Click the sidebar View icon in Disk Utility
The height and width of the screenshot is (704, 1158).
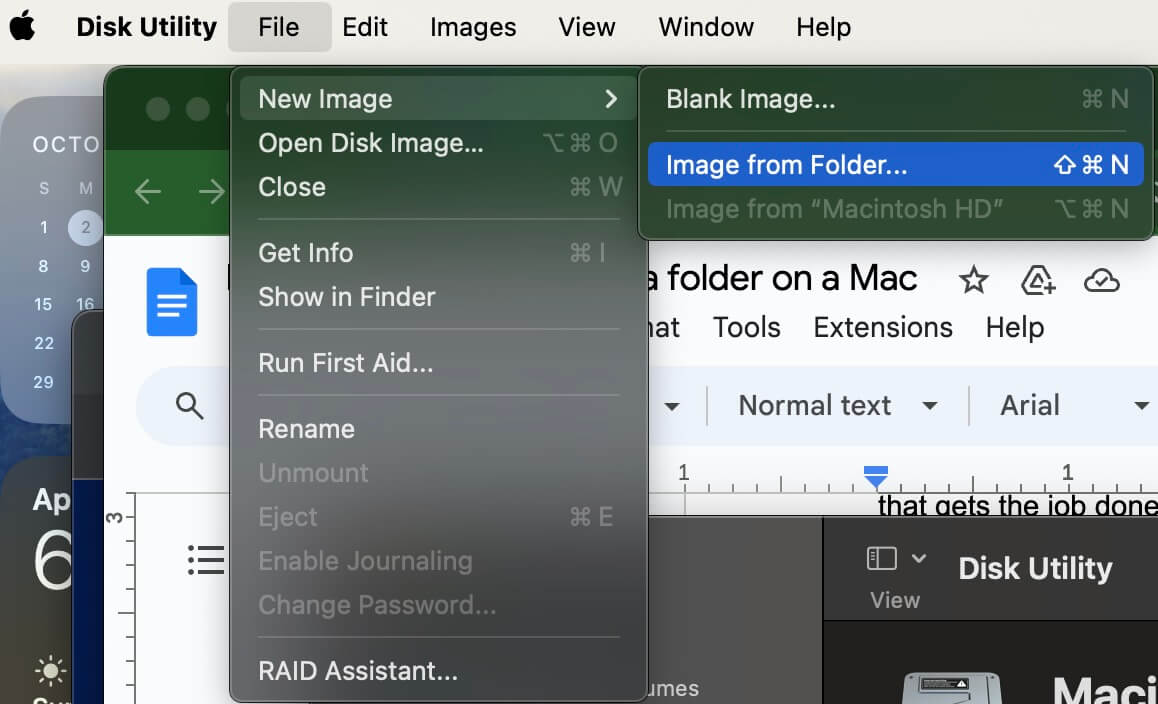pyautogui.click(x=882, y=558)
